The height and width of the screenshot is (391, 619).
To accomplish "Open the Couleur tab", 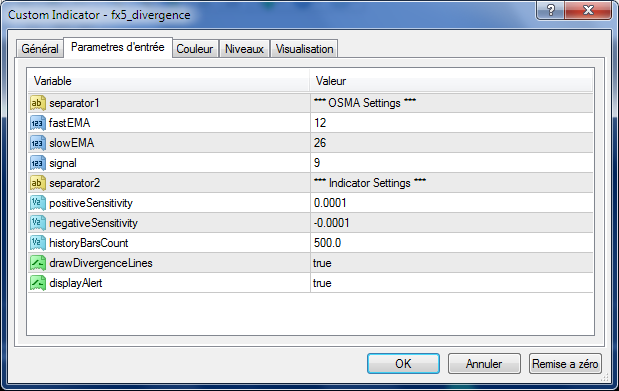I will pos(195,49).
